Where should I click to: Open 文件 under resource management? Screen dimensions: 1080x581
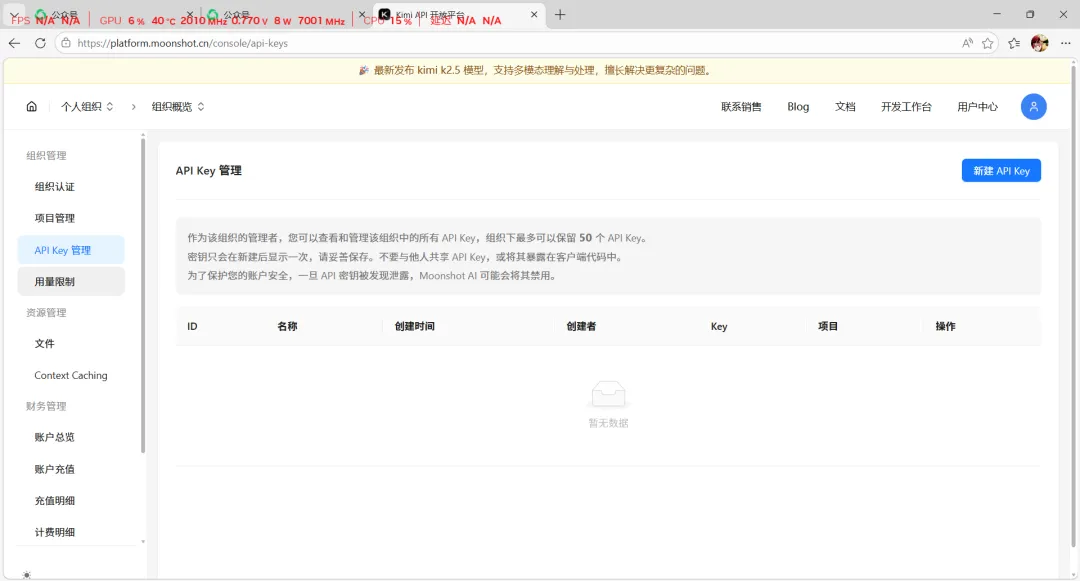(x=71, y=344)
